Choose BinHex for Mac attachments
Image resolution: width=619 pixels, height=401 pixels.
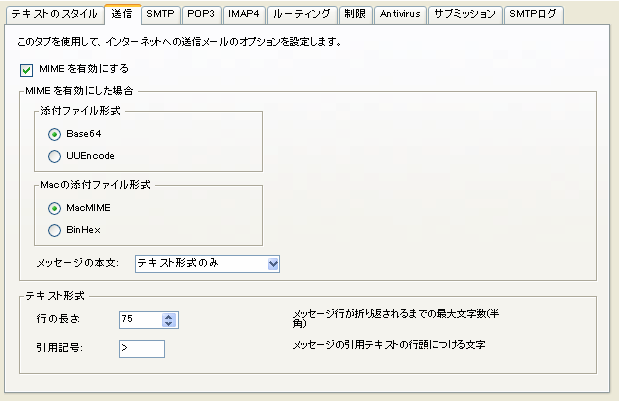(55, 230)
